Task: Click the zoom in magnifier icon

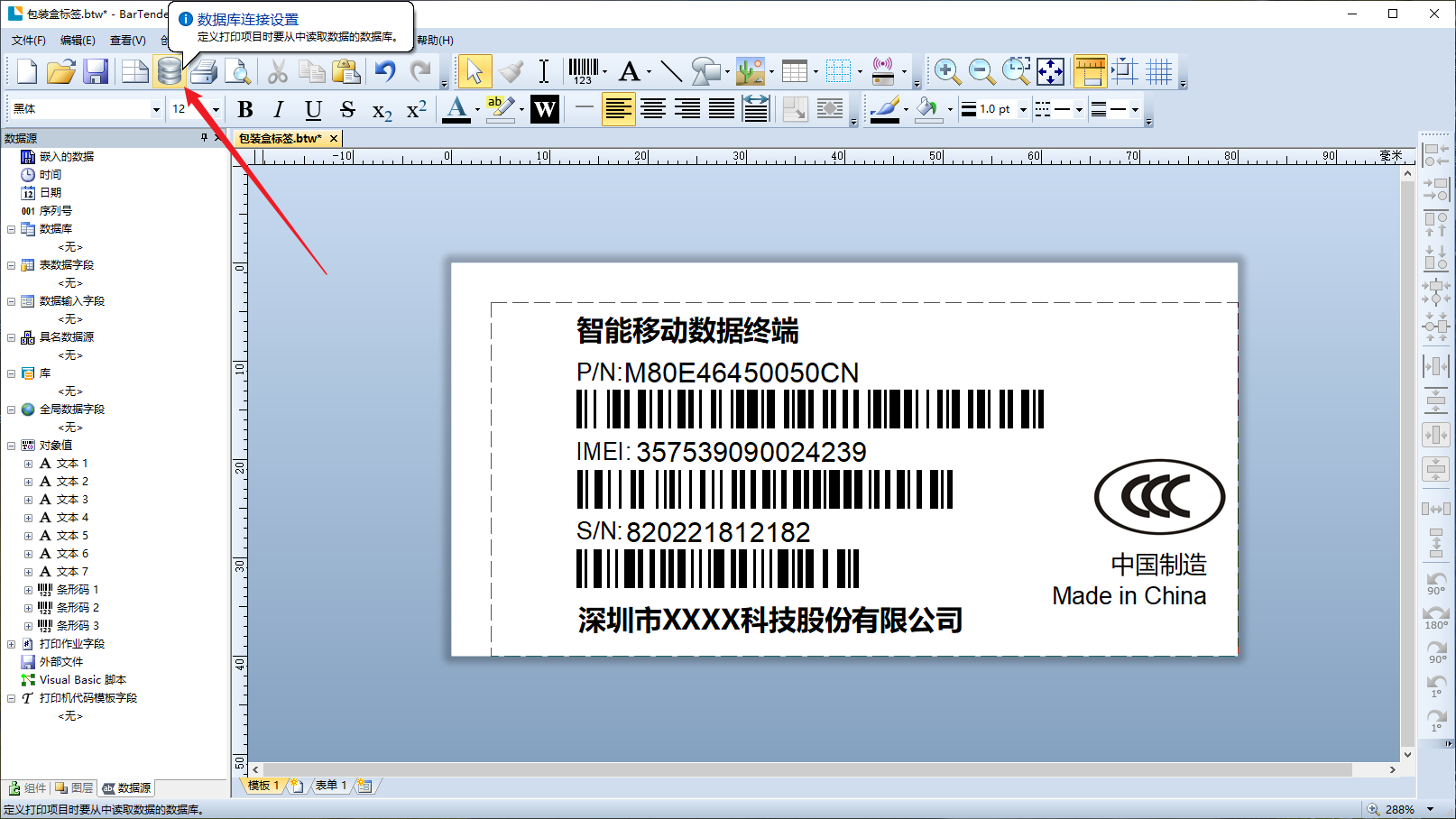Action: (946, 71)
